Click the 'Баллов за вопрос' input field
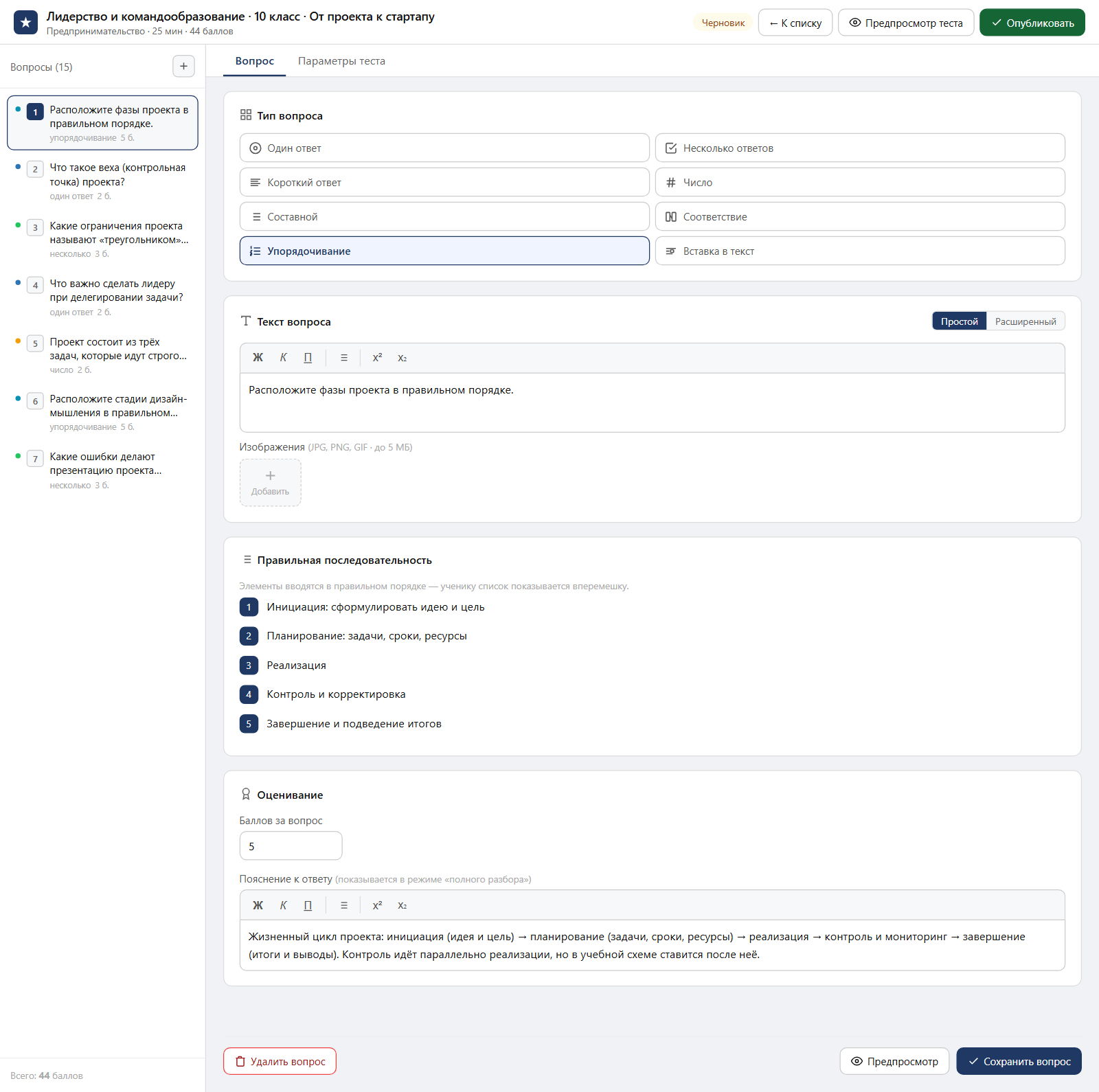 click(x=291, y=846)
